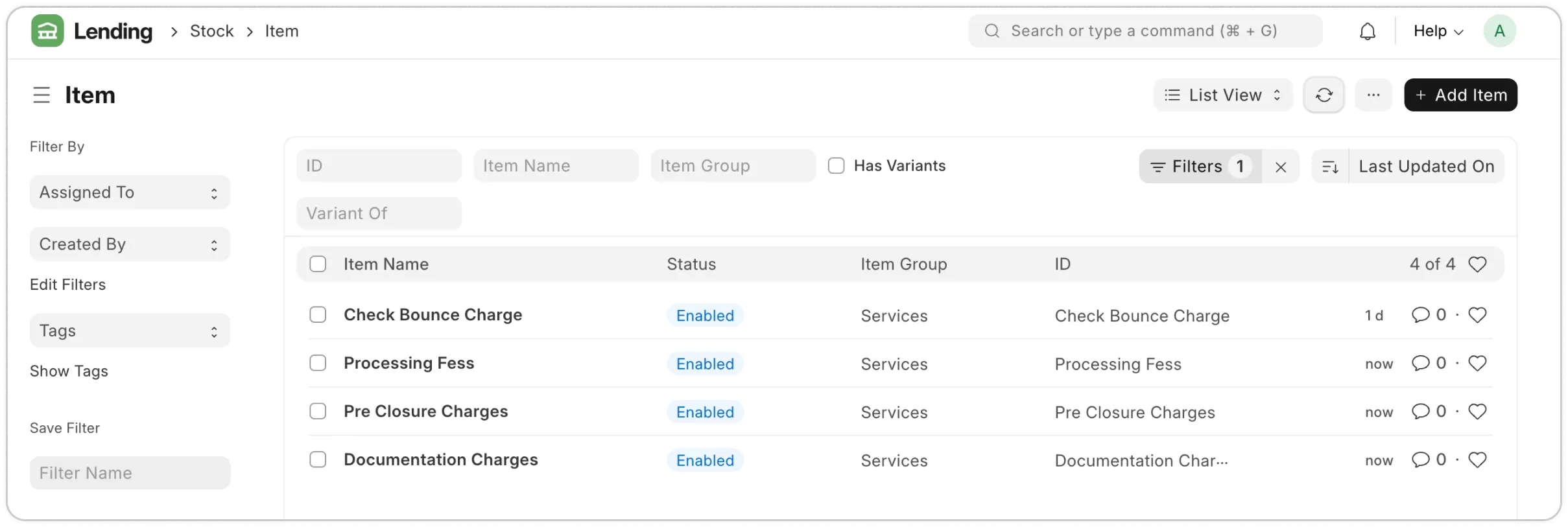Tick the Pre Closure Charges row checkbox
This screenshot has height=527, width=1568.
coord(318,412)
